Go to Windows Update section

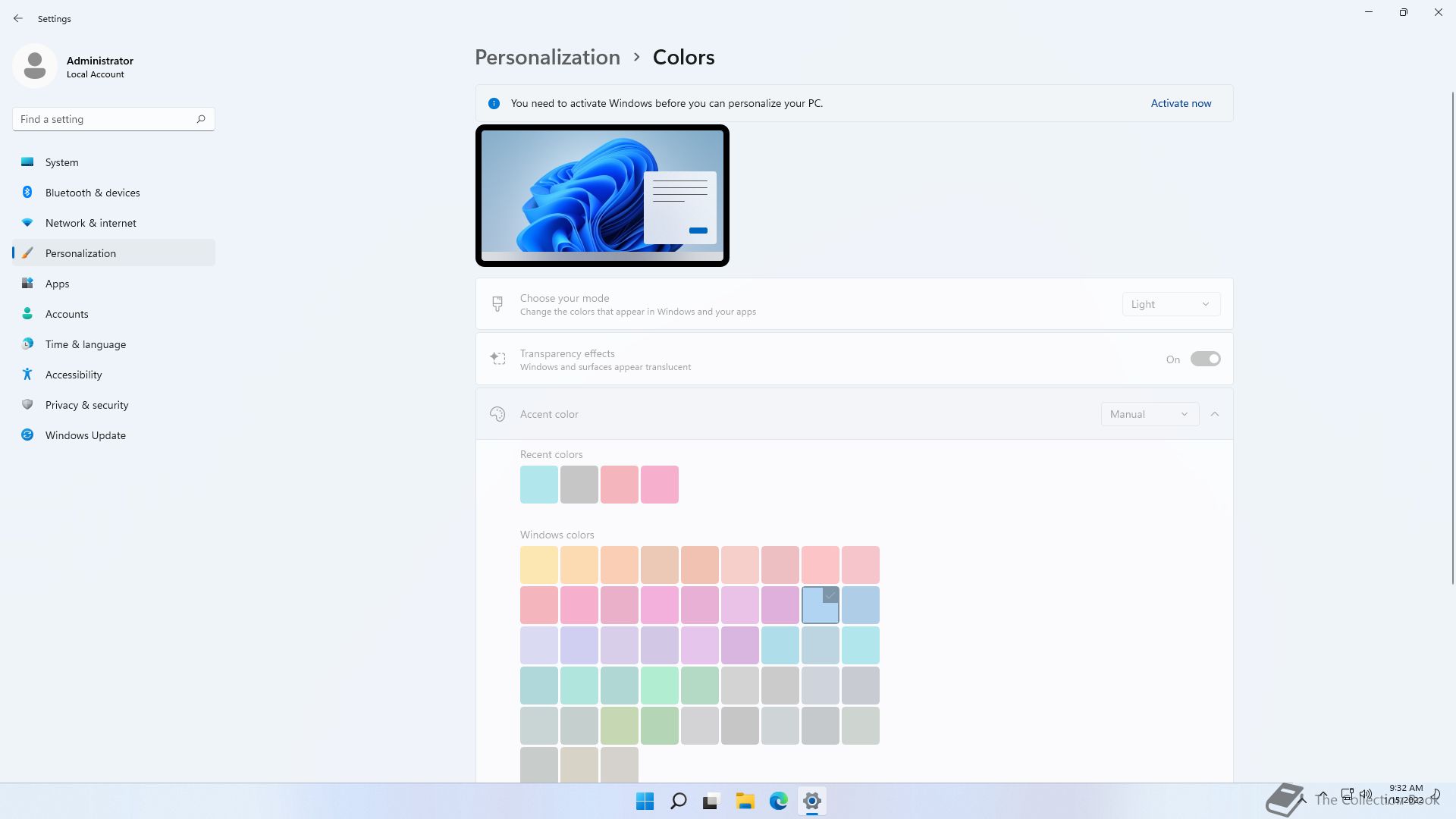86,435
